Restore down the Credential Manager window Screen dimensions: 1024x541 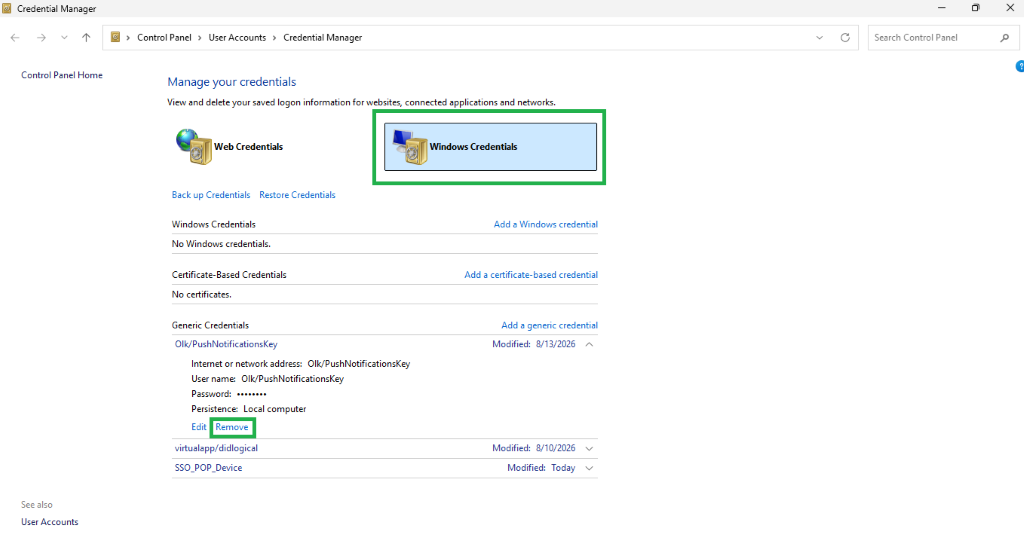tap(976, 8)
